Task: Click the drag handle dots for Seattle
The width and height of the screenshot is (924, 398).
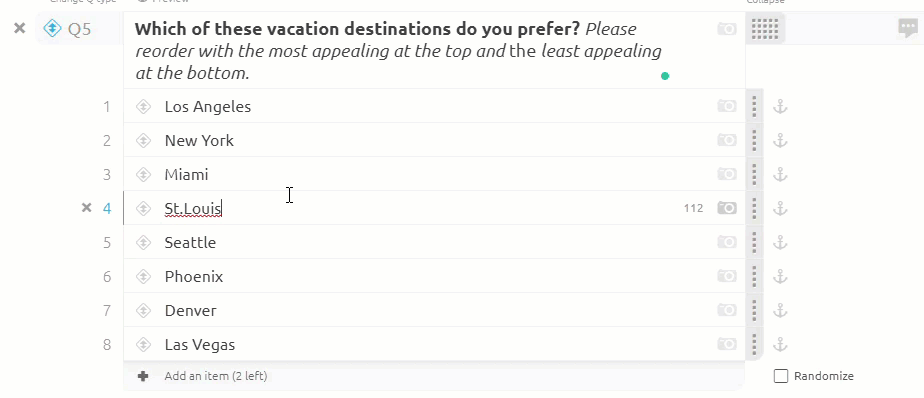Action: click(754, 242)
